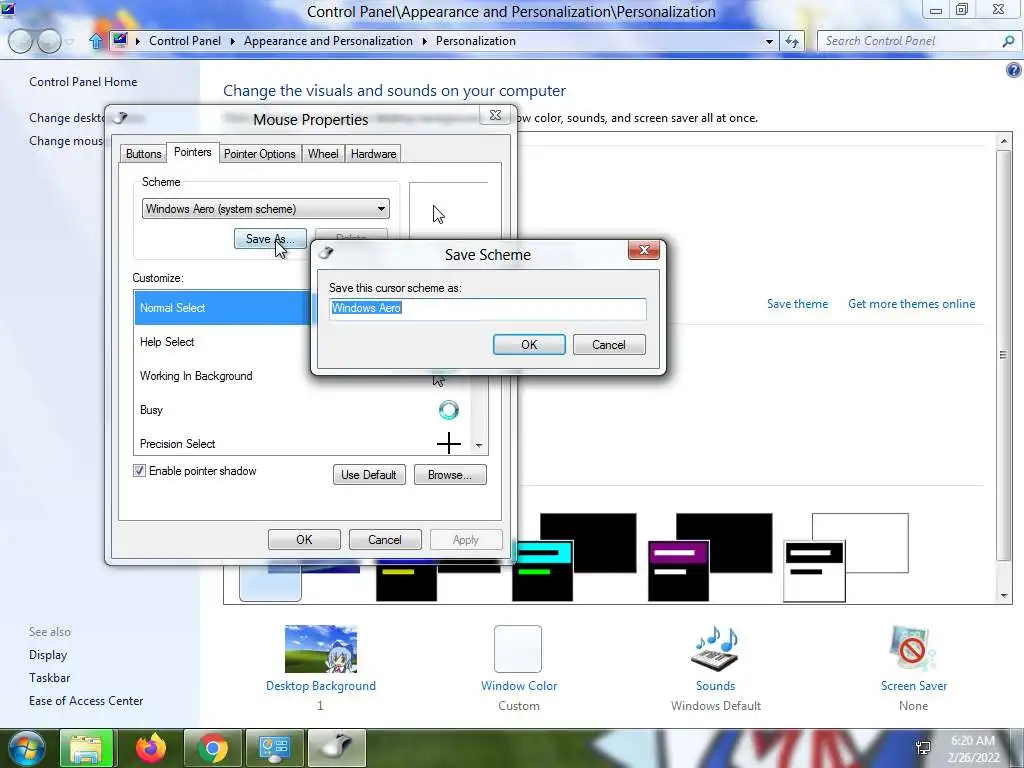Click the Forward navigation button
The height and width of the screenshot is (768, 1024).
coord(49,41)
